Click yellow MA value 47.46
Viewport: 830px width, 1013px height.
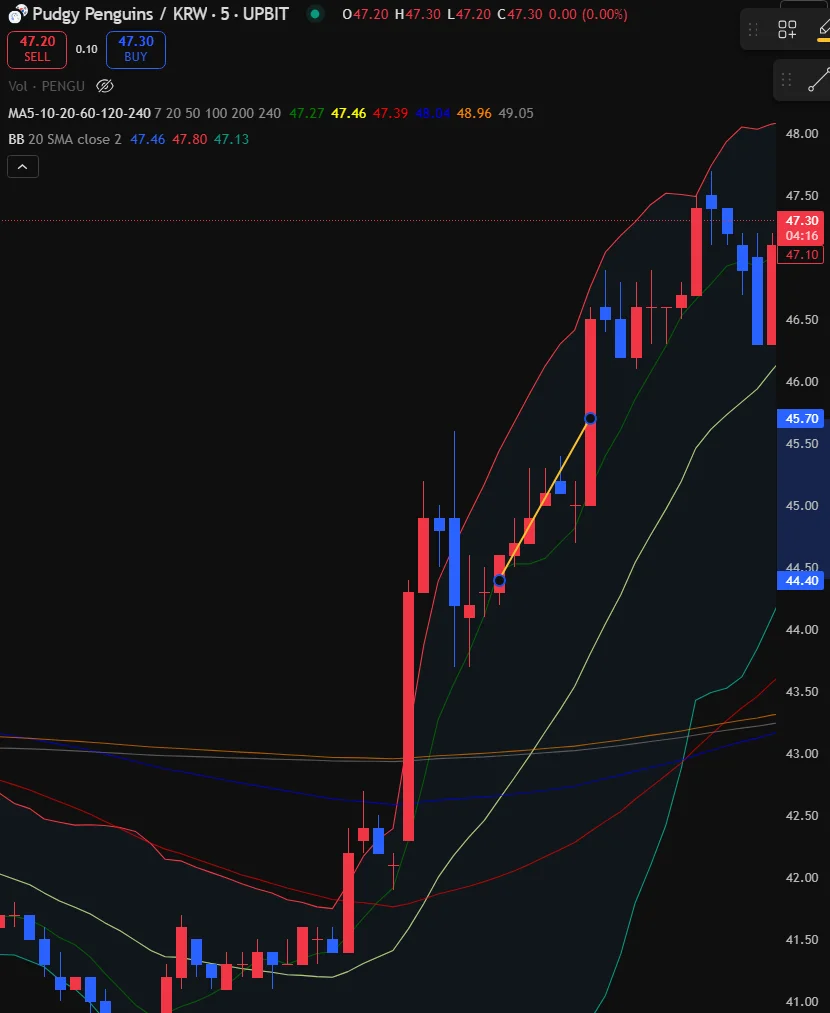tap(348, 113)
